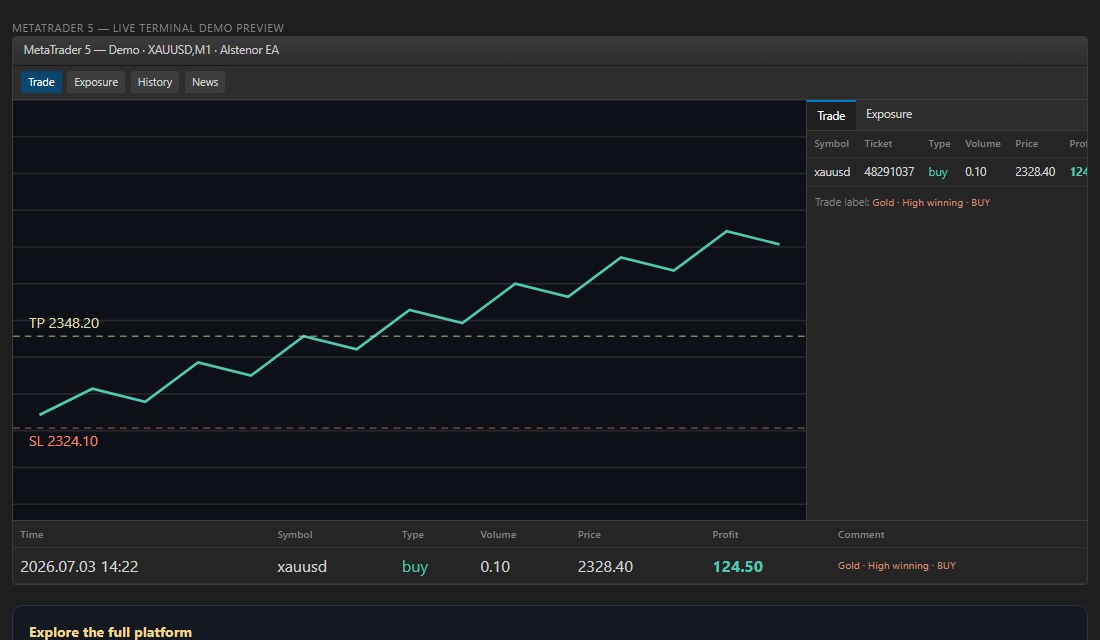Click the Profit column header in bottom table
Screen dimensions: 1100x640
pos(725,535)
